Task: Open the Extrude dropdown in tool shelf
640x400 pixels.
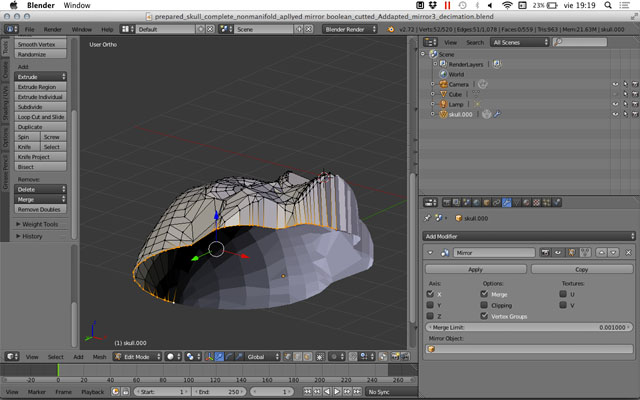Action: click(40, 77)
